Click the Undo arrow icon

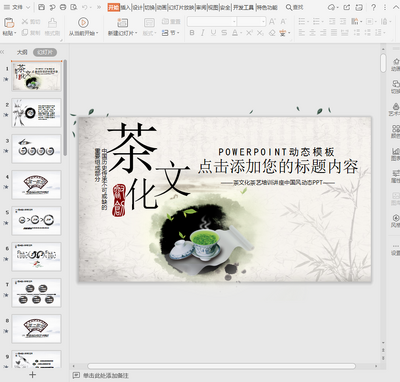pyautogui.click(x=85, y=7)
